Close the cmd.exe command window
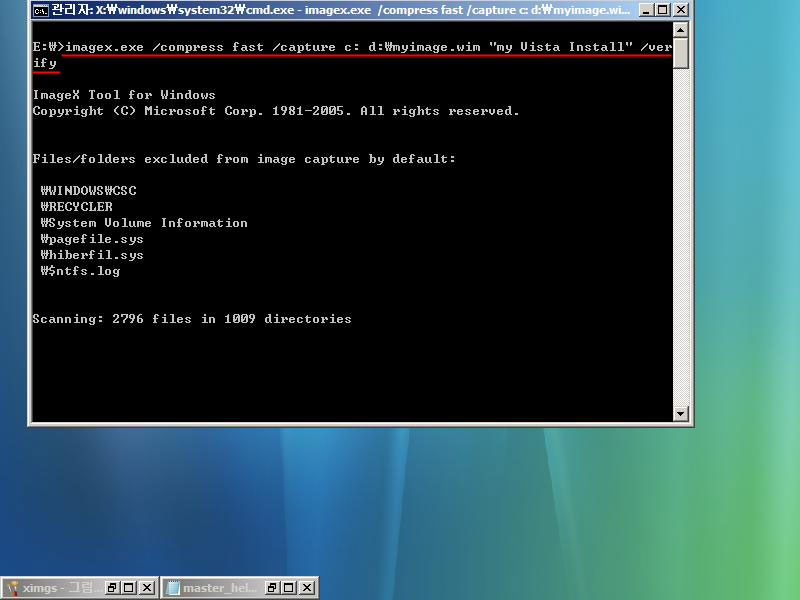The width and height of the screenshot is (800, 600). click(x=681, y=10)
